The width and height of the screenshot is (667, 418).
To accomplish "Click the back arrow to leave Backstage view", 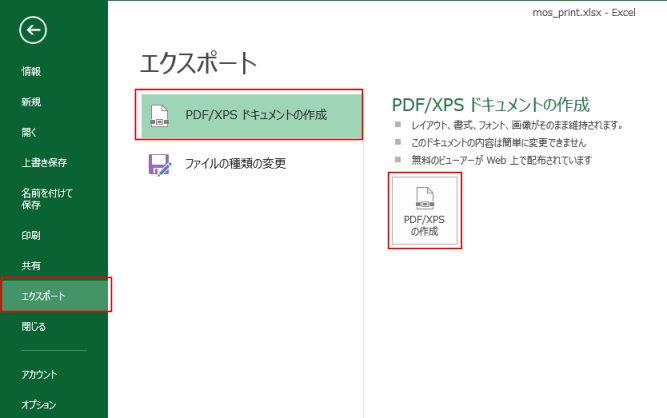I will coord(33,30).
